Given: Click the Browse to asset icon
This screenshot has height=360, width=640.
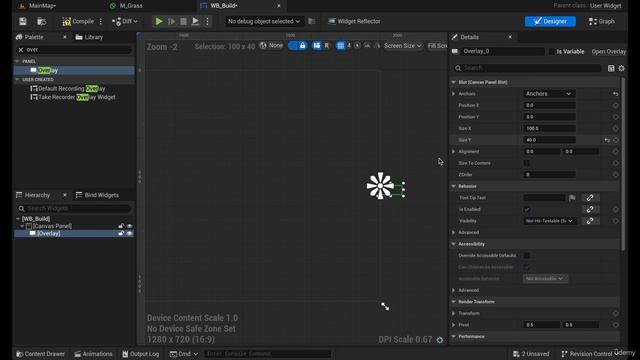Looking at the screenshot, I should click(41, 21).
